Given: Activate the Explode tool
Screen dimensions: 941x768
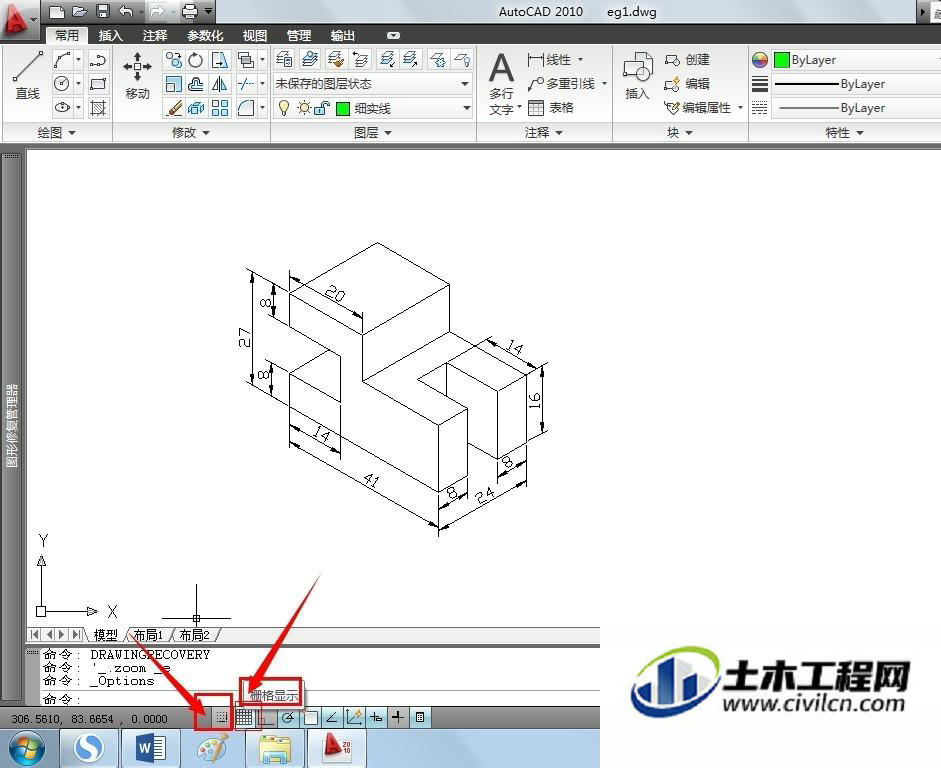Looking at the screenshot, I should [196, 108].
